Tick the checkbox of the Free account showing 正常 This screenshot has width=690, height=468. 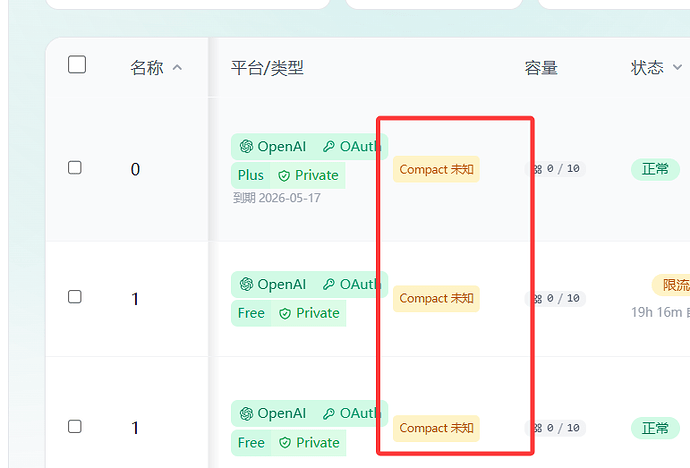click(75, 426)
